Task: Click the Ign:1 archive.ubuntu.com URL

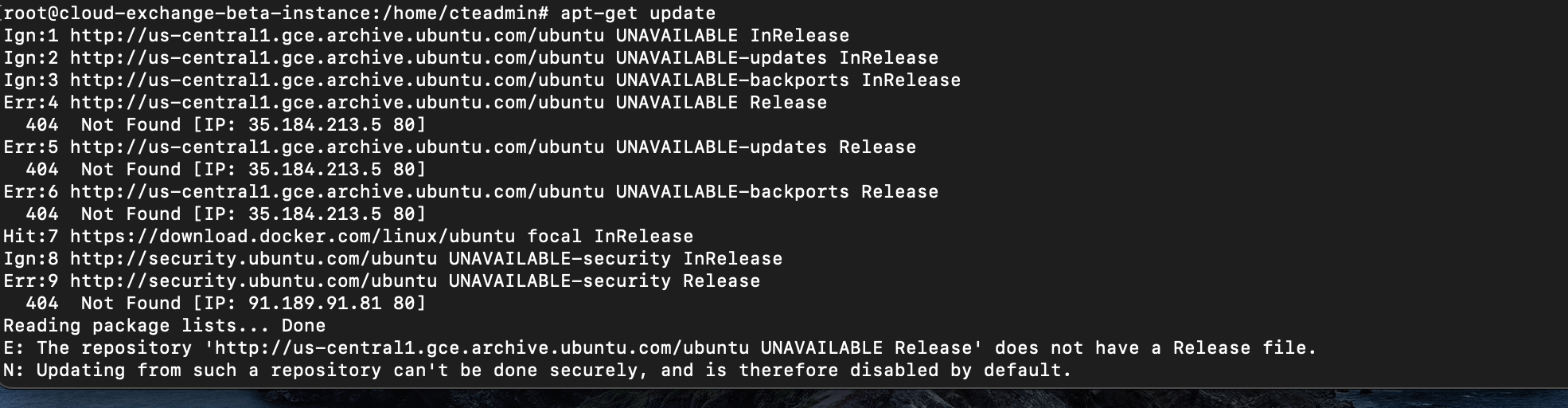Action: tap(337, 36)
